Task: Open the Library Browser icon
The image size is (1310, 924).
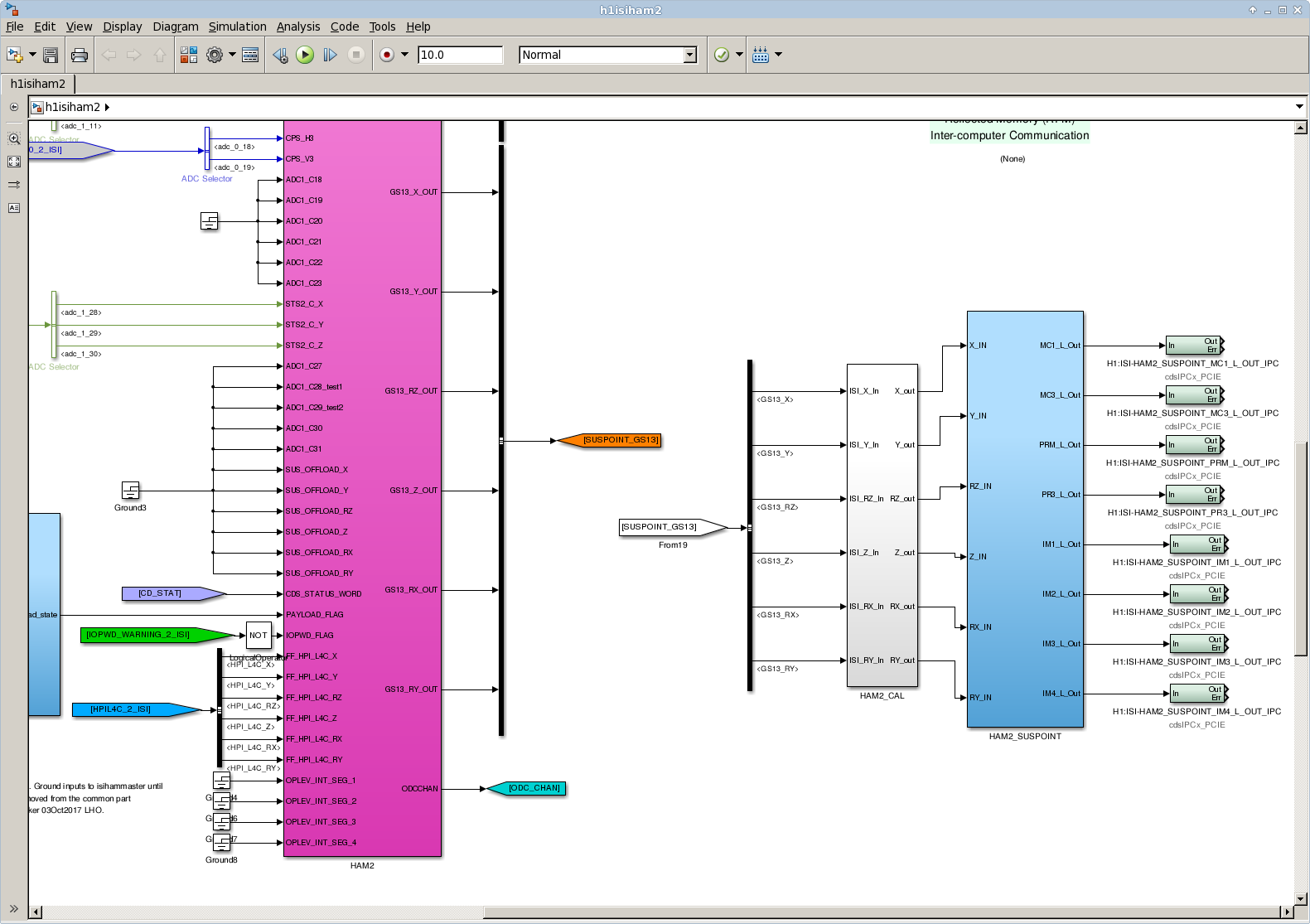Action: pyautogui.click(x=189, y=56)
